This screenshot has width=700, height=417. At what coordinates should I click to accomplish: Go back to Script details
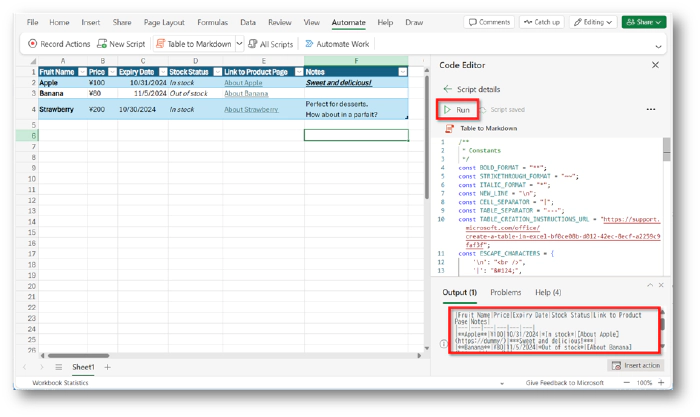pos(447,89)
